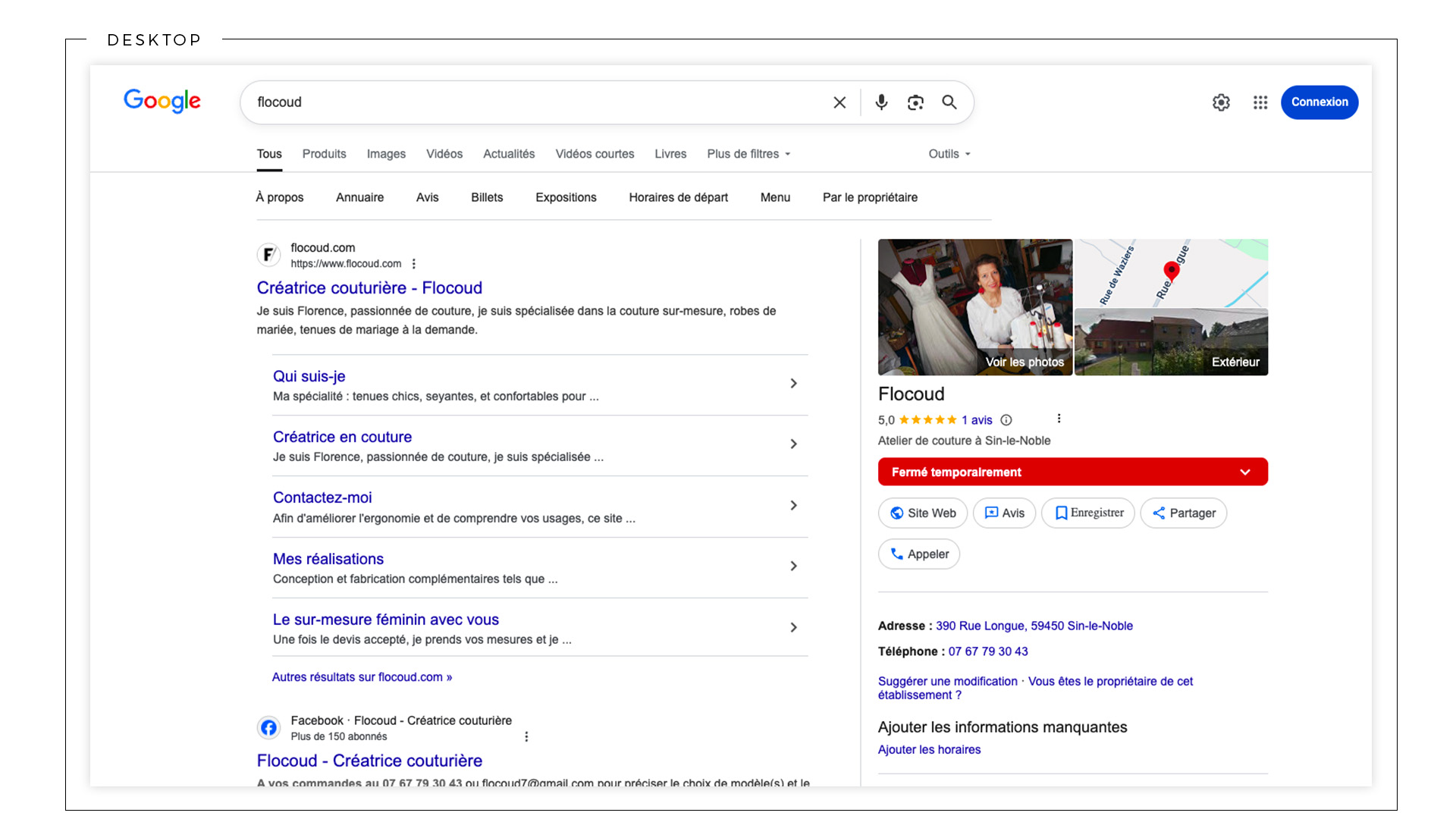The image size is (1456, 819).
Task: Click the flocoud.com site favicon
Action: (269, 255)
